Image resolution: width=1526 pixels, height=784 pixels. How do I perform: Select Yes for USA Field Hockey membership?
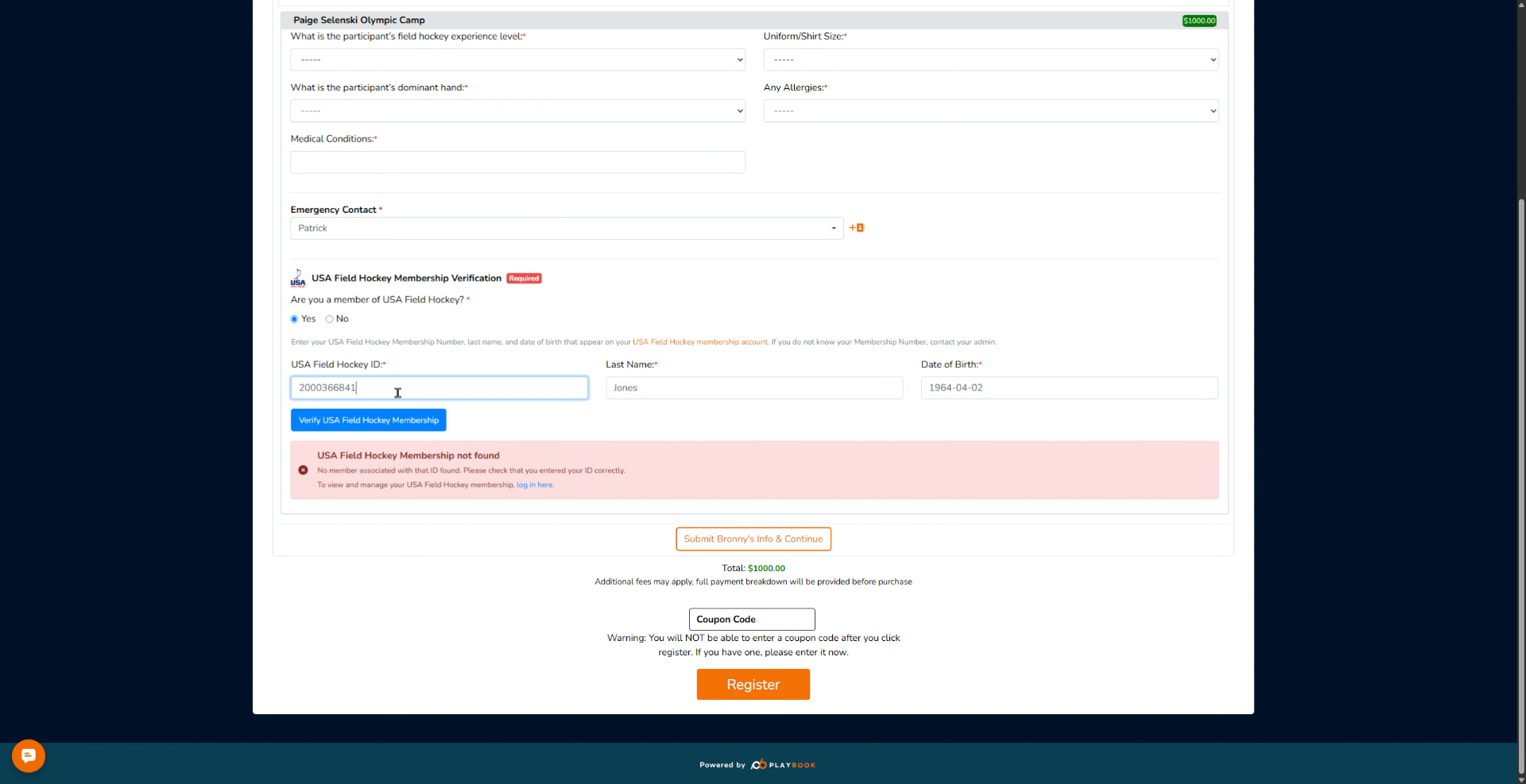pyautogui.click(x=294, y=319)
